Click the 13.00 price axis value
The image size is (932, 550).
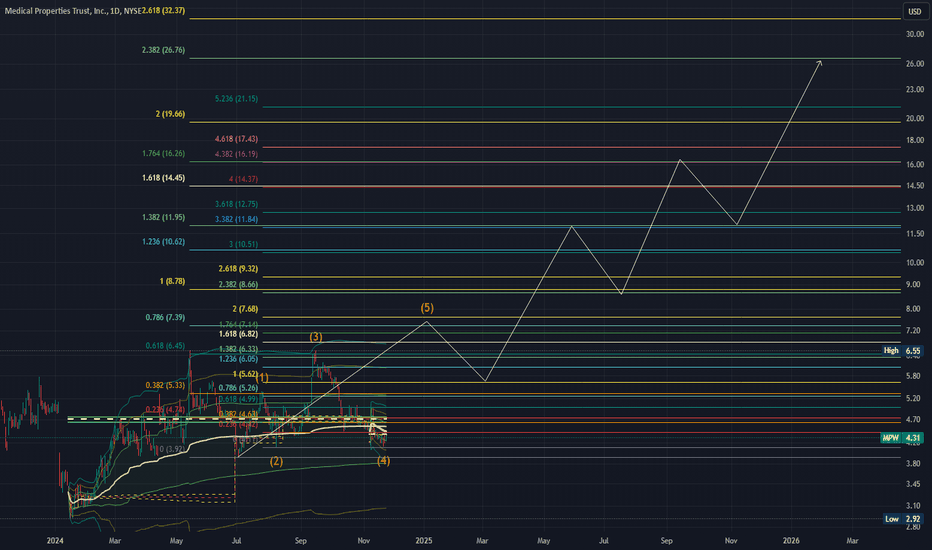point(915,208)
